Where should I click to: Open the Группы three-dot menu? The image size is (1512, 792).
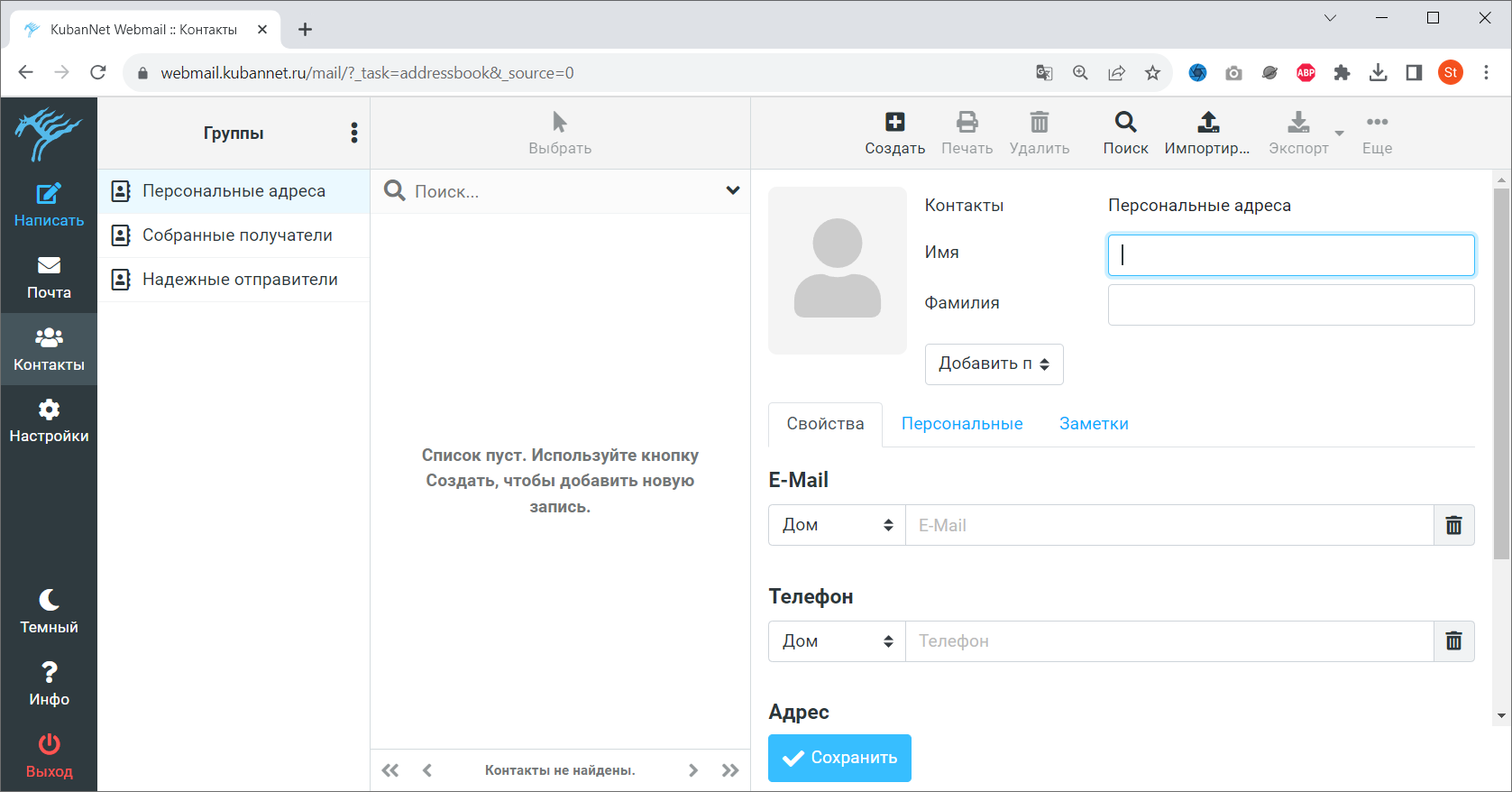pos(354,134)
